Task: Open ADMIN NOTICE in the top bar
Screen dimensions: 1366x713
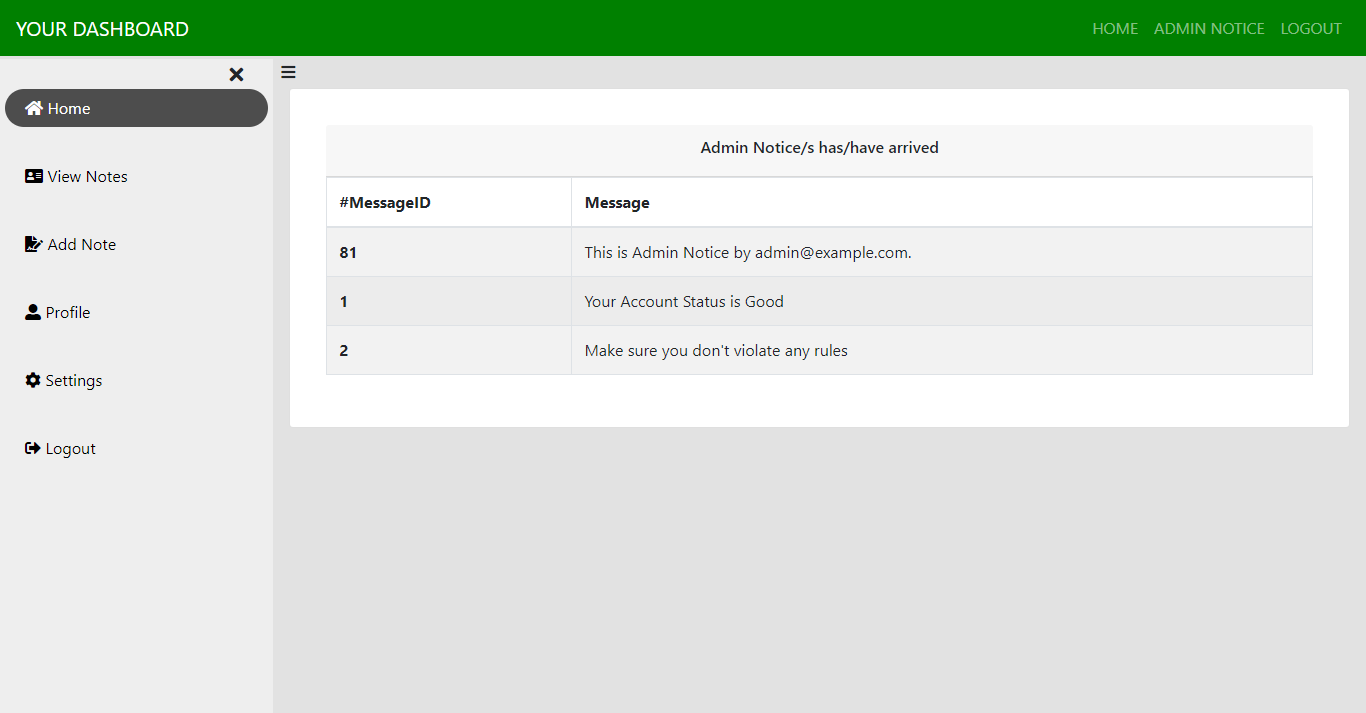Action: click(x=1209, y=29)
